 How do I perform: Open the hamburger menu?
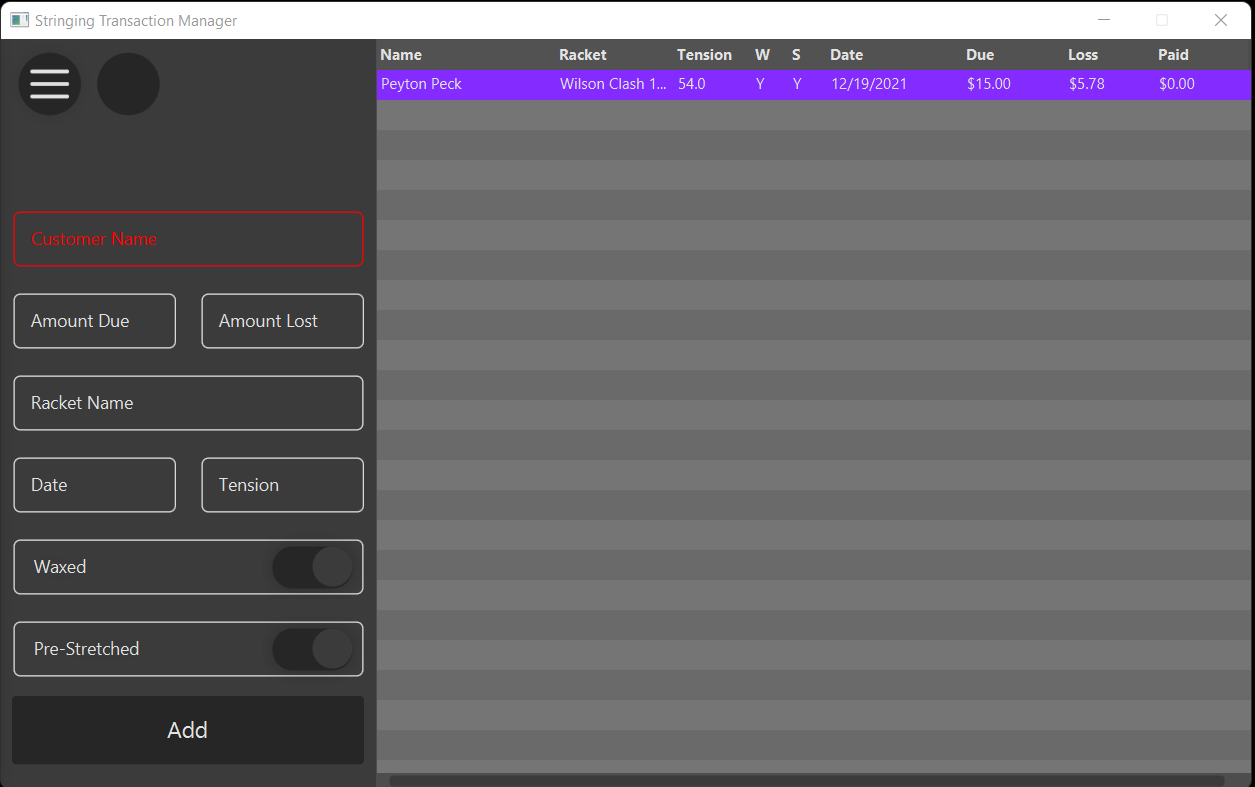tap(49, 84)
